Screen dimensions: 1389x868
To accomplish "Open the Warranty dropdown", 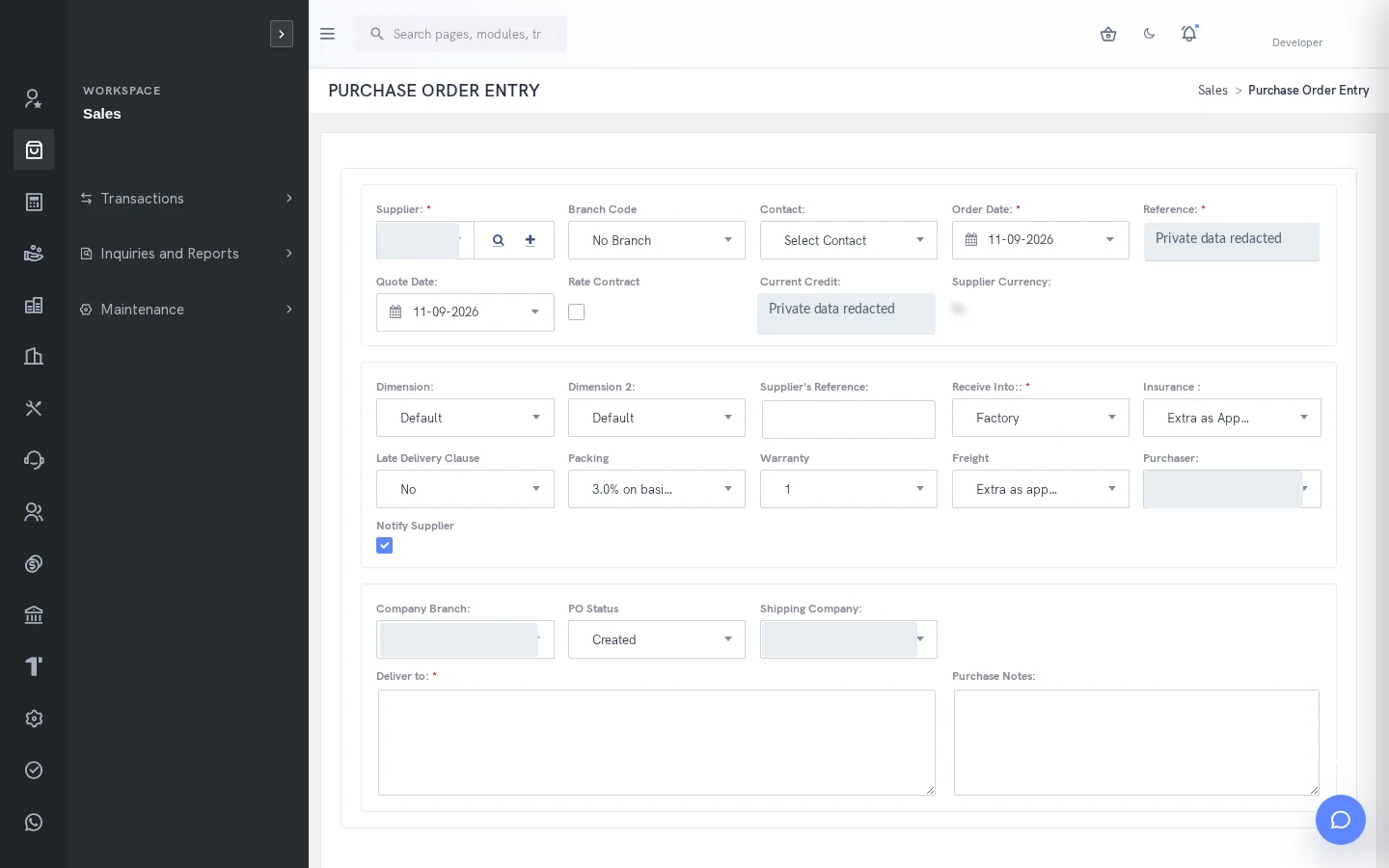I will point(849,489).
